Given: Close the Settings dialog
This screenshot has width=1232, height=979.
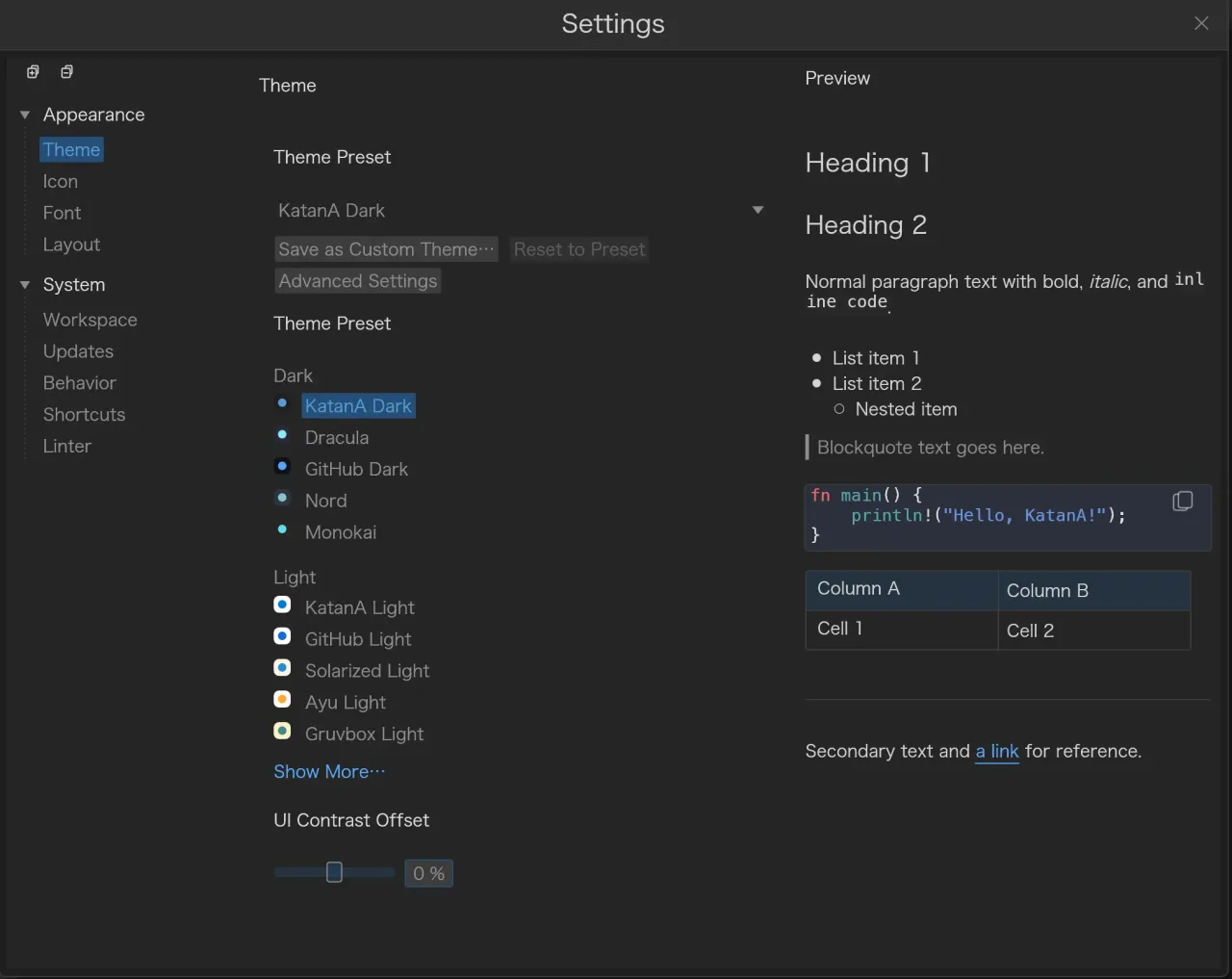Looking at the screenshot, I should [x=1201, y=23].
